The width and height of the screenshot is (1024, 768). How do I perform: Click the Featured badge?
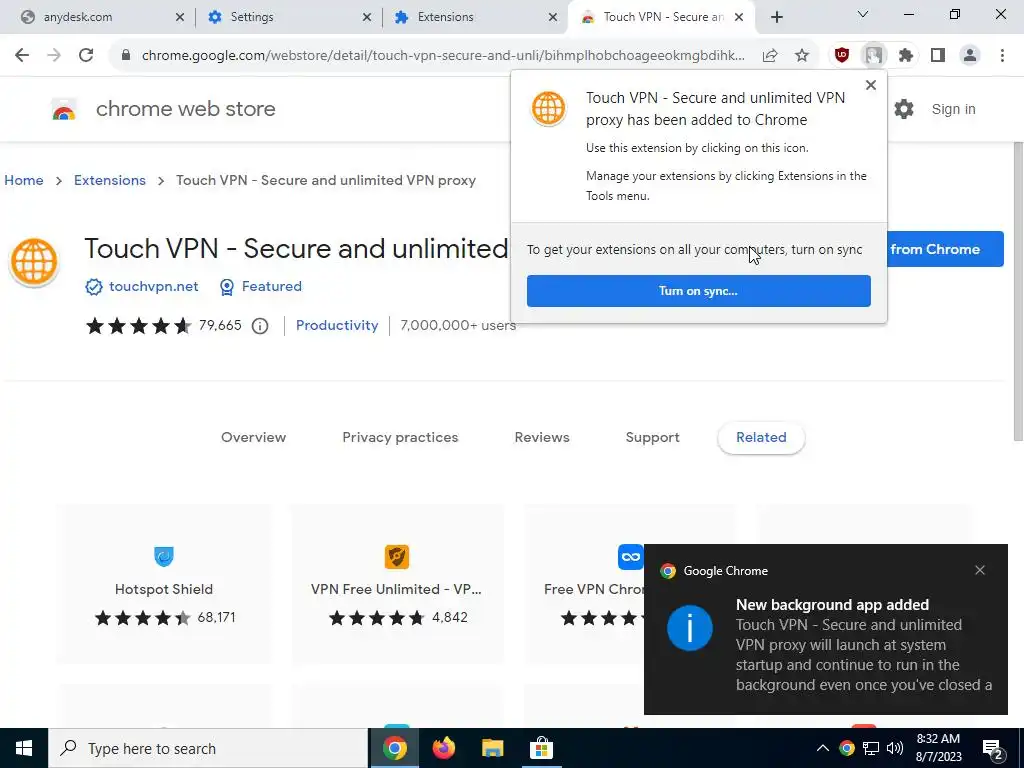[x=261, y=287]
